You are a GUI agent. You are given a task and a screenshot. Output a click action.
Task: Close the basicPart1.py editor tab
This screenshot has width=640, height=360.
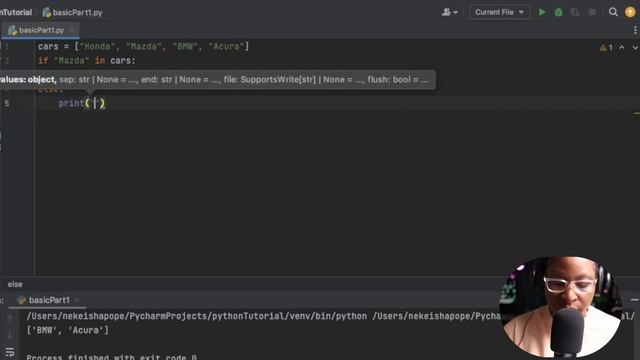coord(72,30)
